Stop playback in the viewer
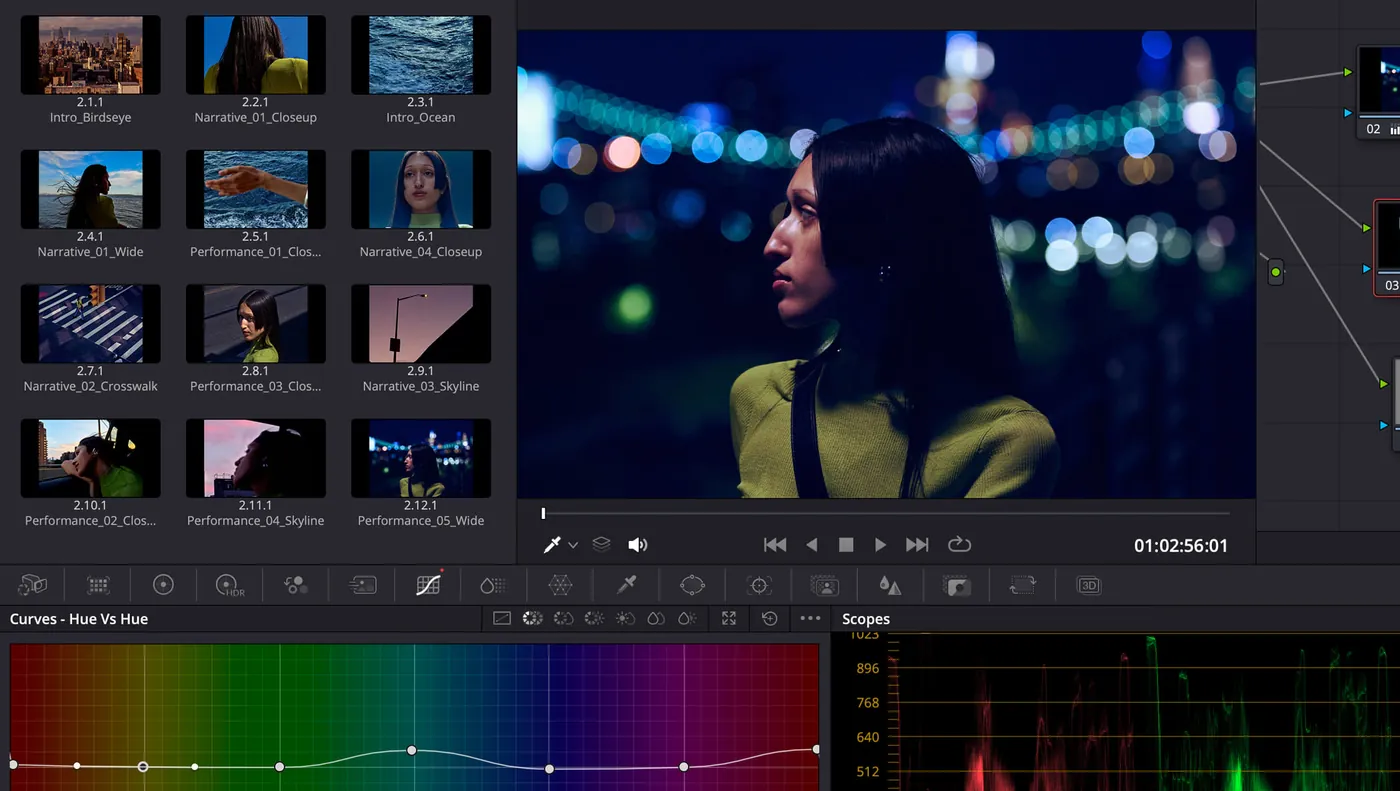This screenshot has height=791, width=1400. [846, 545]
